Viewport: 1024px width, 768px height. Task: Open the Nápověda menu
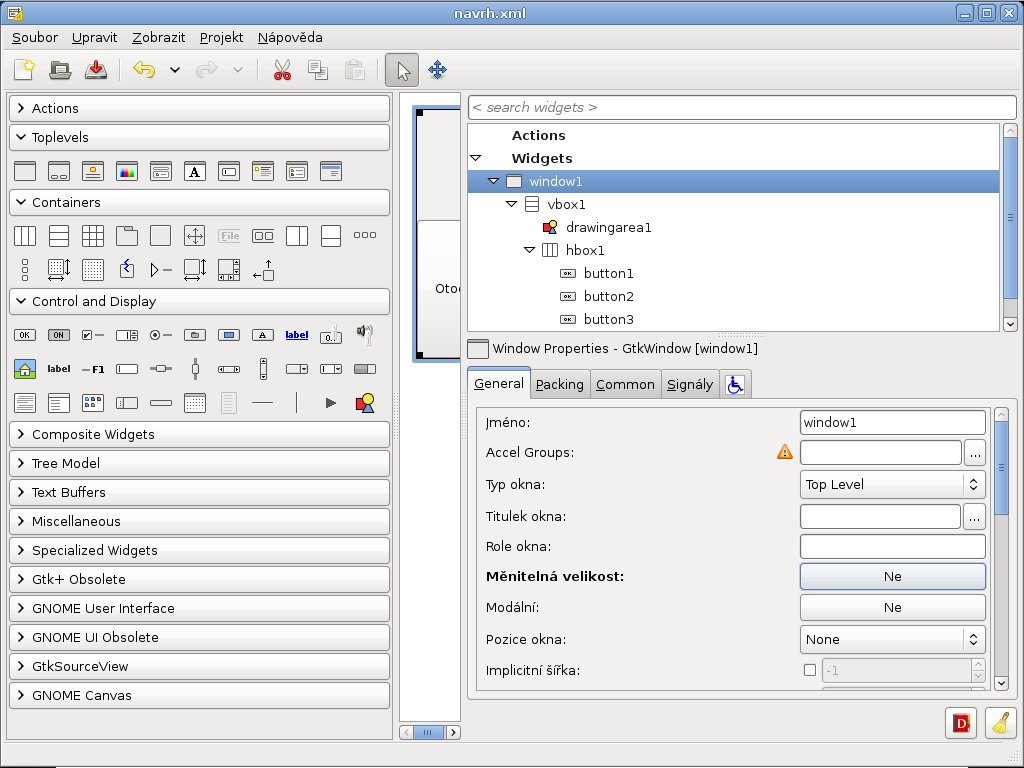(290, 37)
